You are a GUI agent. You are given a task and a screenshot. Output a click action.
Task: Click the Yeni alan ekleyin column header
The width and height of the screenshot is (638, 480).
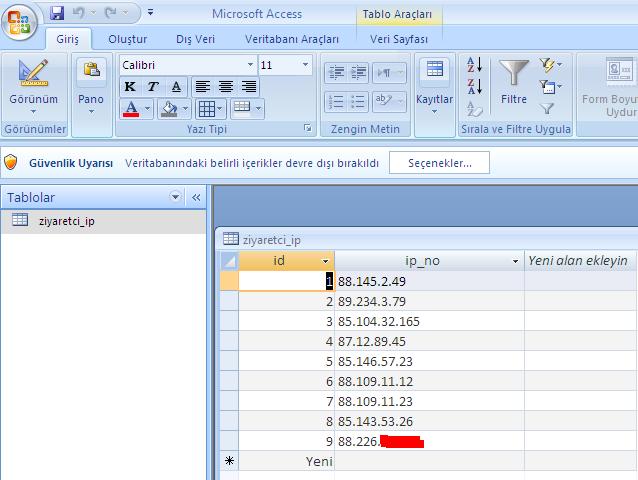(x=580, y=261)
